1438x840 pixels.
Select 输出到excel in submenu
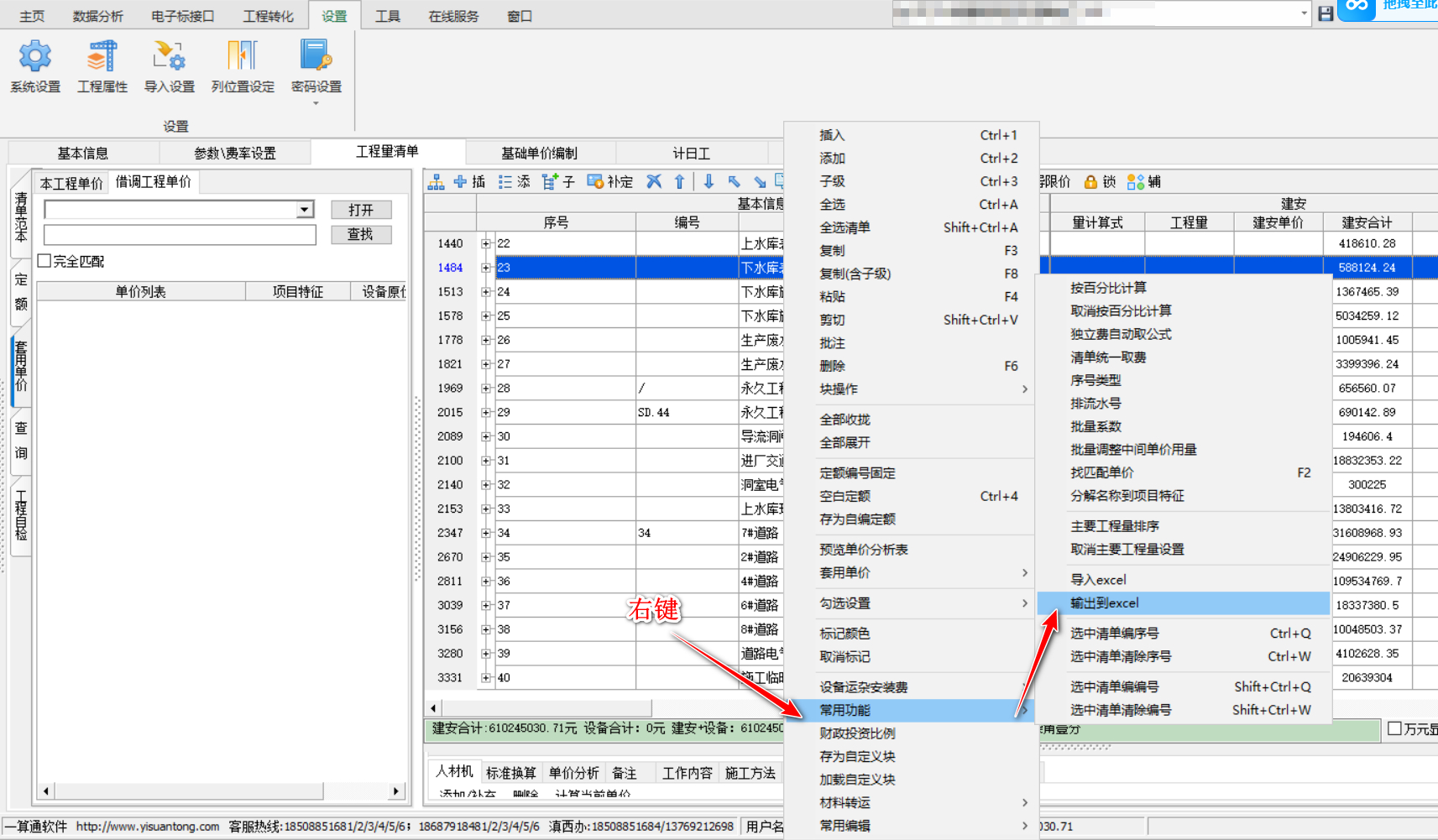1184,603
